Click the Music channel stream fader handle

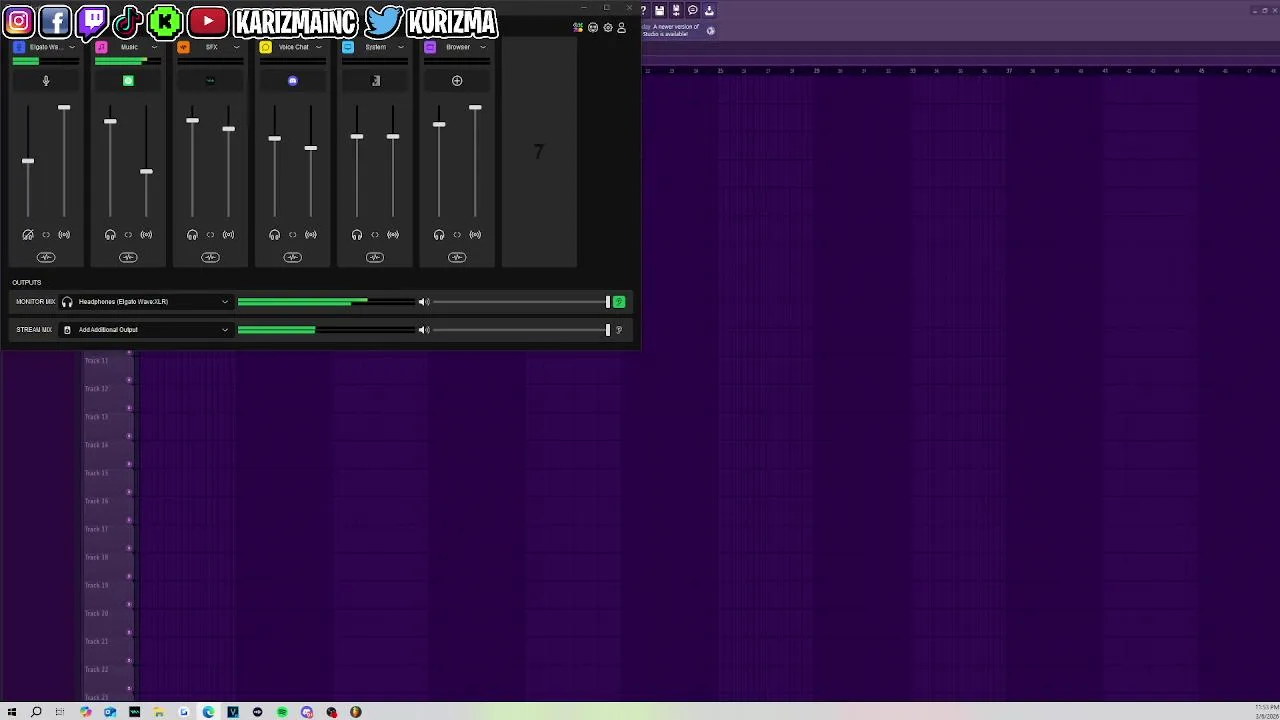tap(146, 172)
